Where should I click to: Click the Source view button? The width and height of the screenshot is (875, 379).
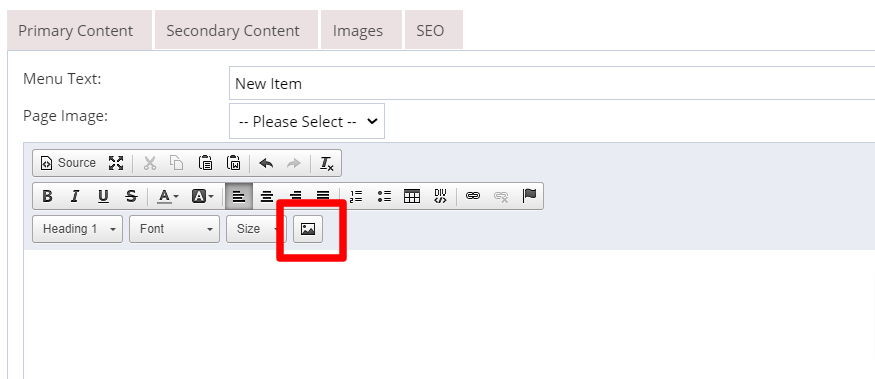click(x=68, y=163)
